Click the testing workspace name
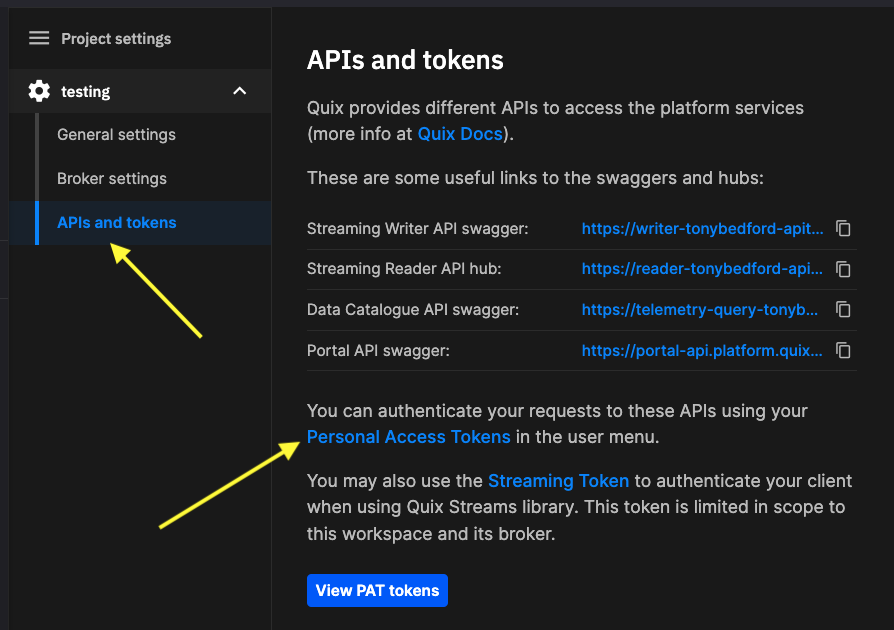894x630 pixels. [x=84, y=91]
